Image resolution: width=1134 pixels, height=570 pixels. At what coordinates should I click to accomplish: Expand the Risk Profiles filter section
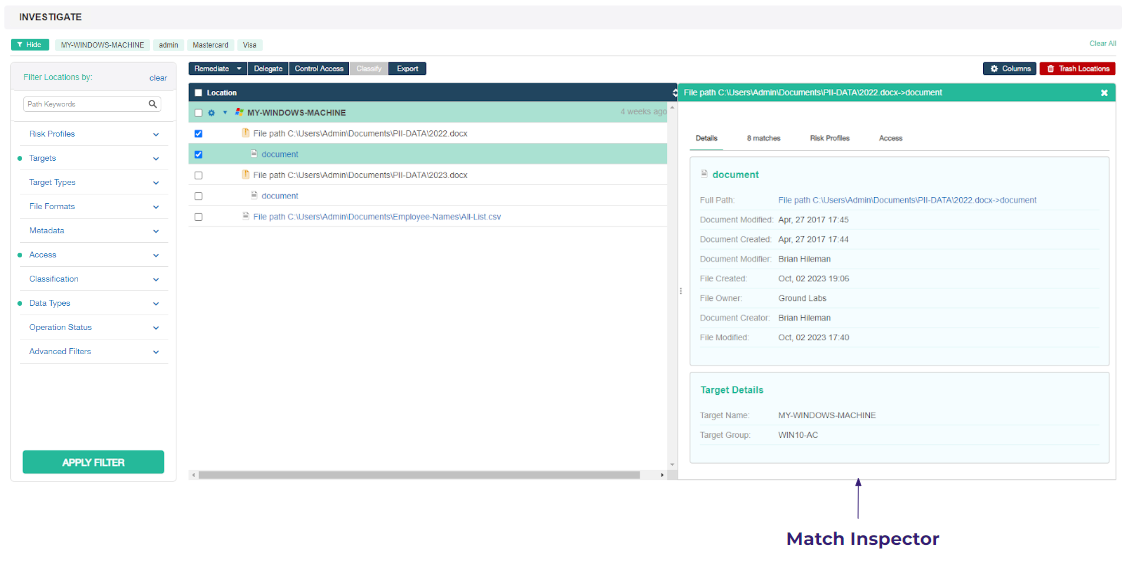[x=156, y=134]
